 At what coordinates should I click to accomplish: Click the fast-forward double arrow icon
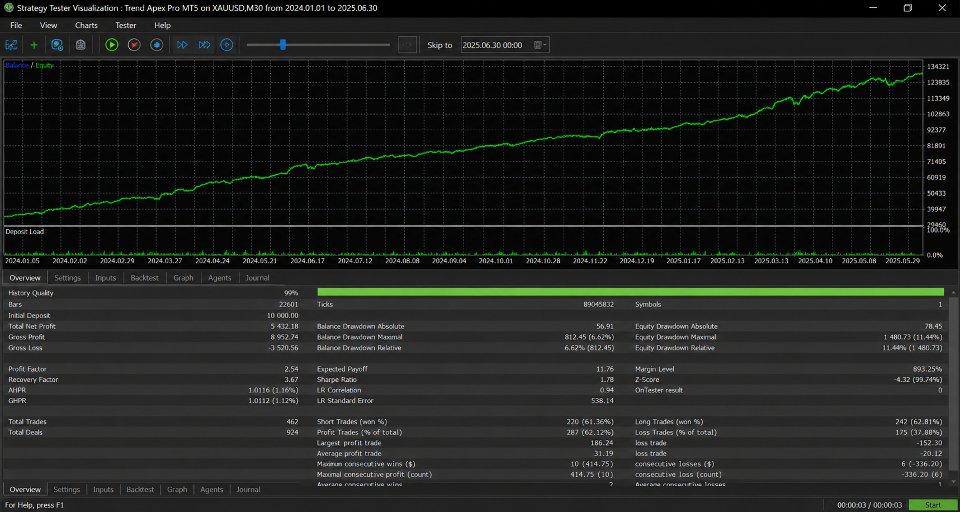coord(182,45)
